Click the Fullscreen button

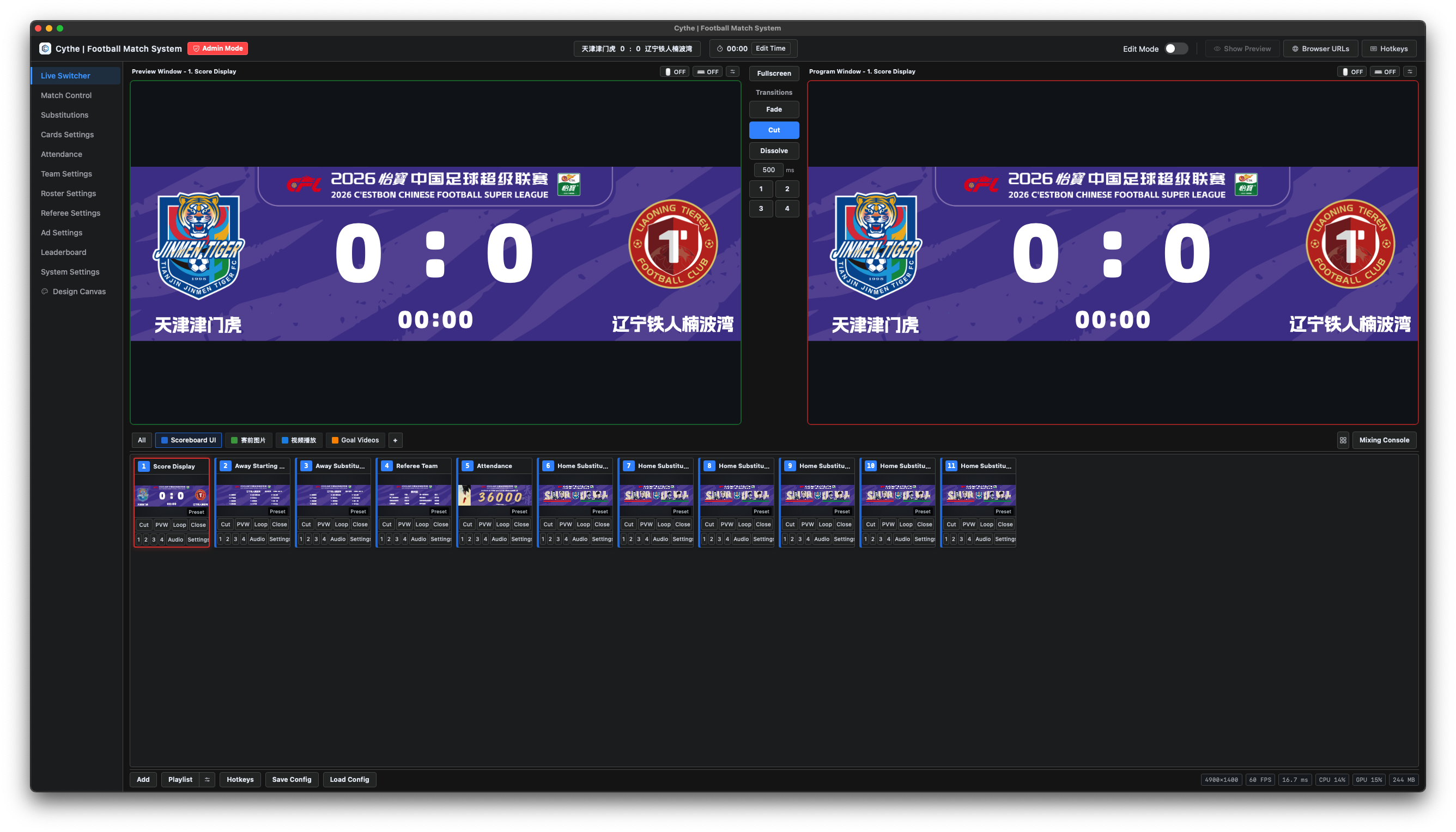point(774,73)
